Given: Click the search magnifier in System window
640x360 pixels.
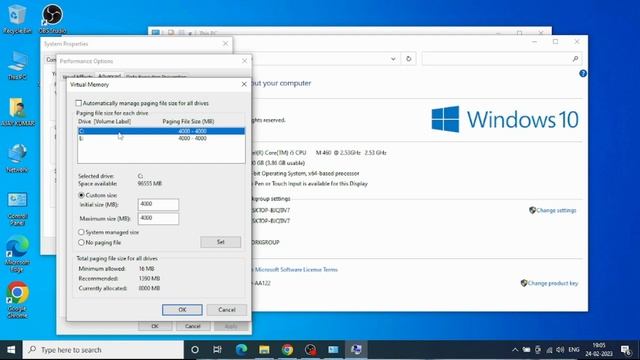Looking at the screenshot, I should [x=575, y=59].
